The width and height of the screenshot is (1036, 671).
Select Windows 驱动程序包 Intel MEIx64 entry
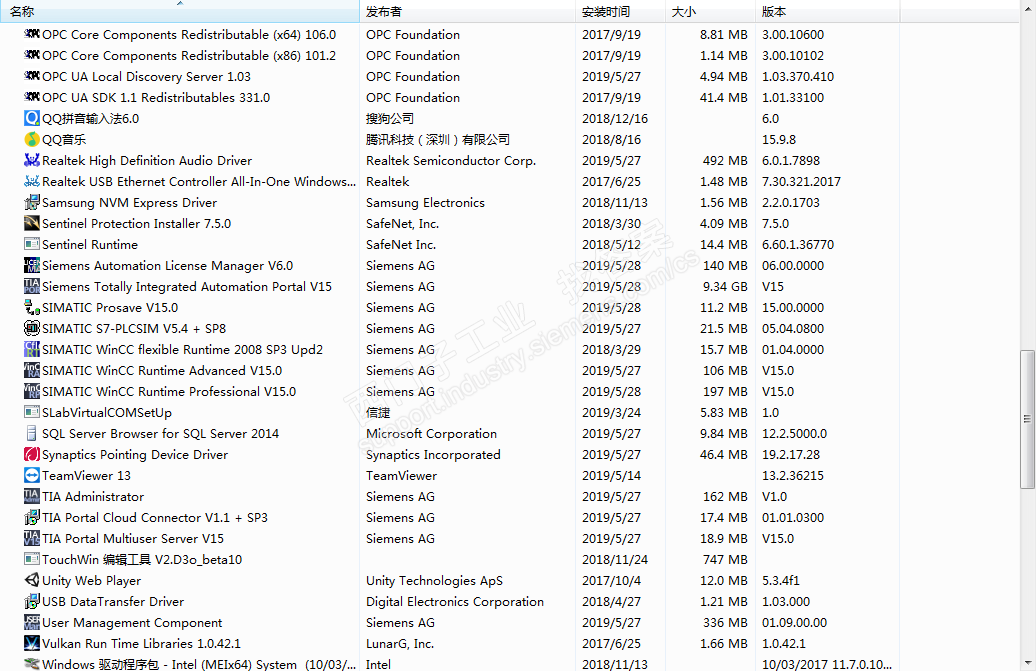click(199, 664)
